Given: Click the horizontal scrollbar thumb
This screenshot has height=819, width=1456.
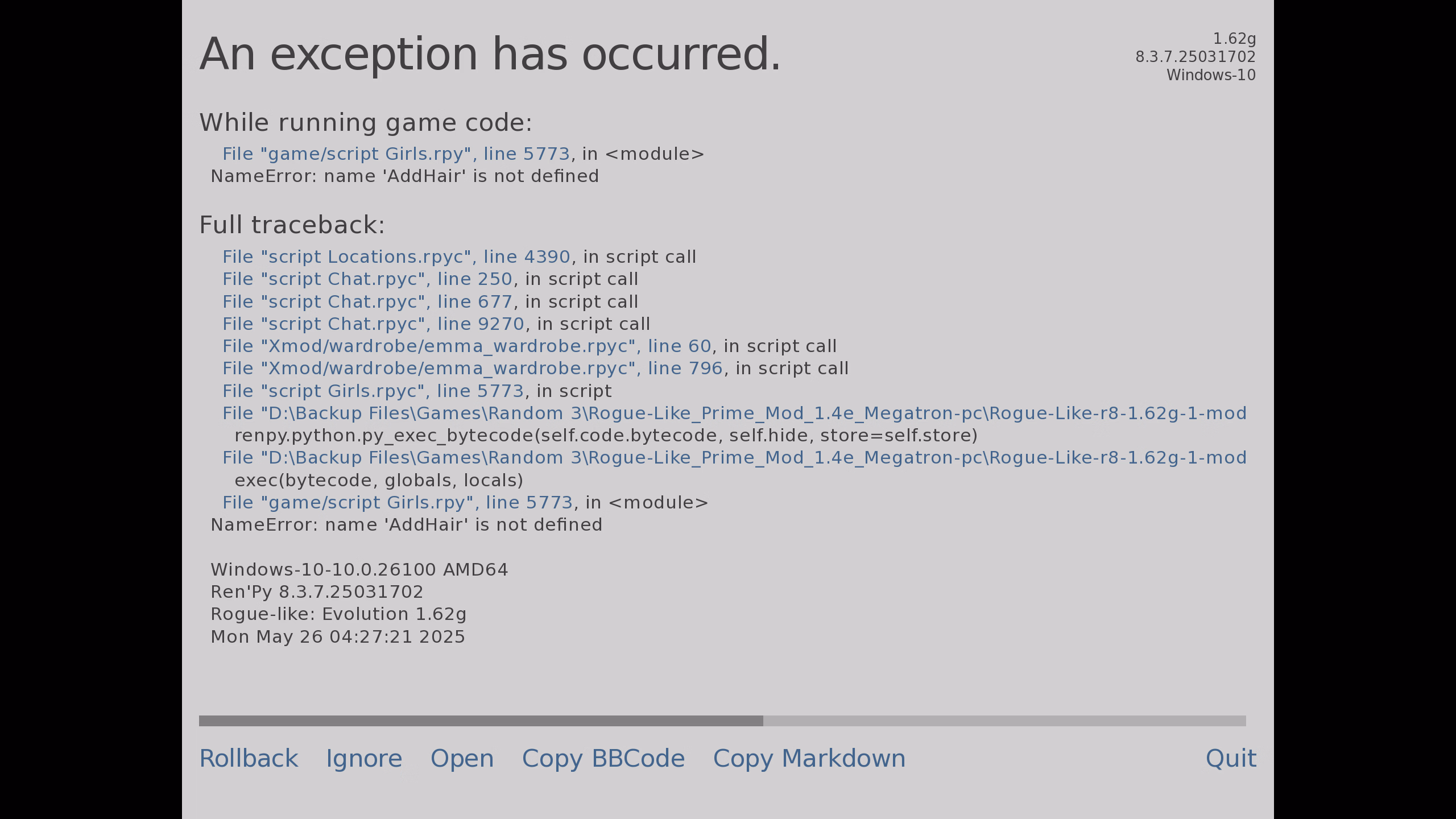Looking at the screenshot, I should pyautogui.click(x=481, y=721).
